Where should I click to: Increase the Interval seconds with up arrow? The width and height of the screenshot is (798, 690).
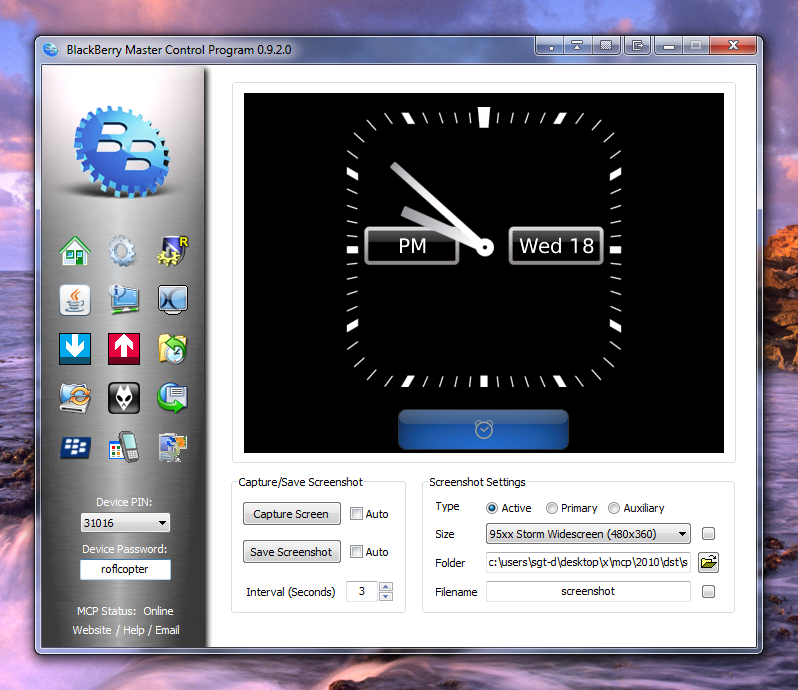tap(386, 587)
